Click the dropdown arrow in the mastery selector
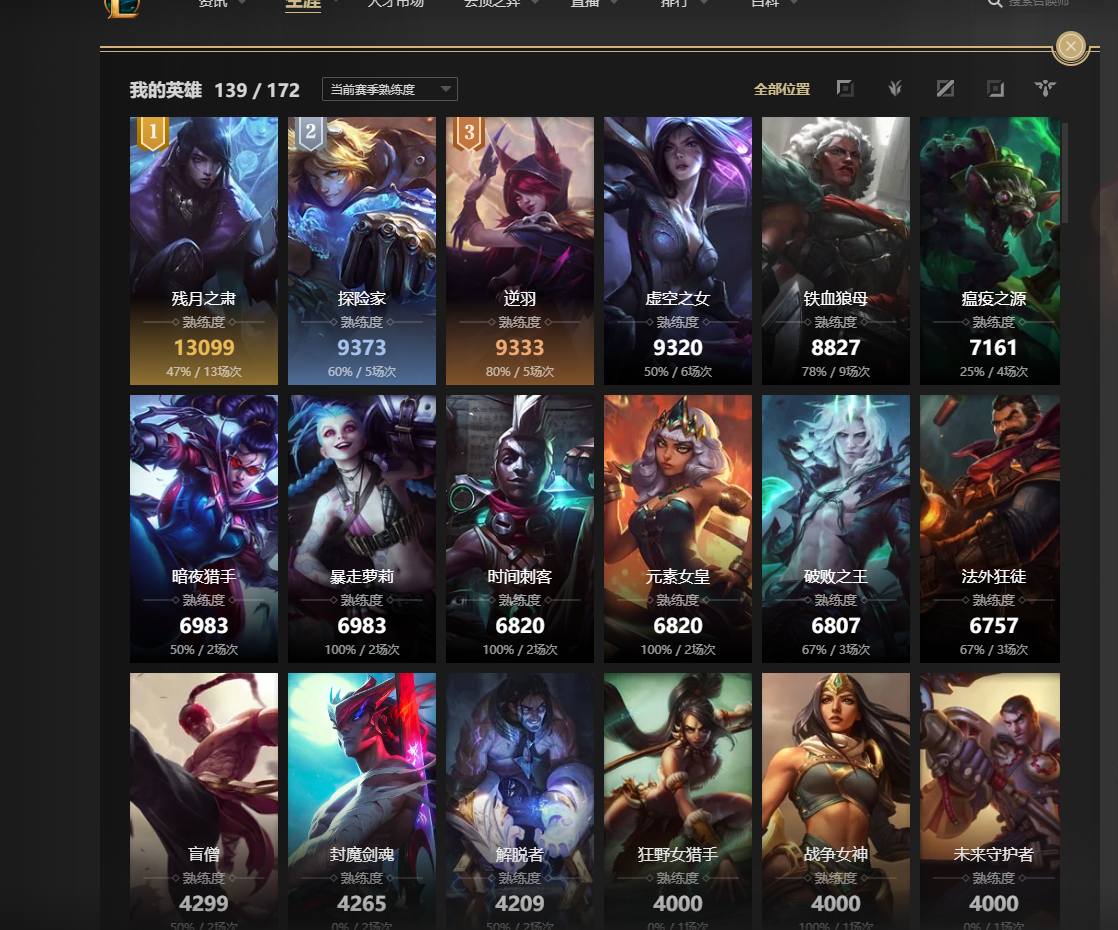 [x=446, y=89]
